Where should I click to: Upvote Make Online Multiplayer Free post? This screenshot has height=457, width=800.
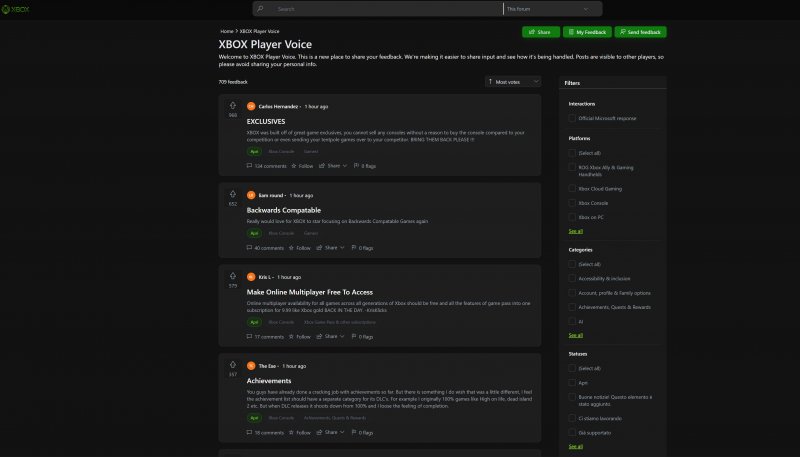coord(233,276)
